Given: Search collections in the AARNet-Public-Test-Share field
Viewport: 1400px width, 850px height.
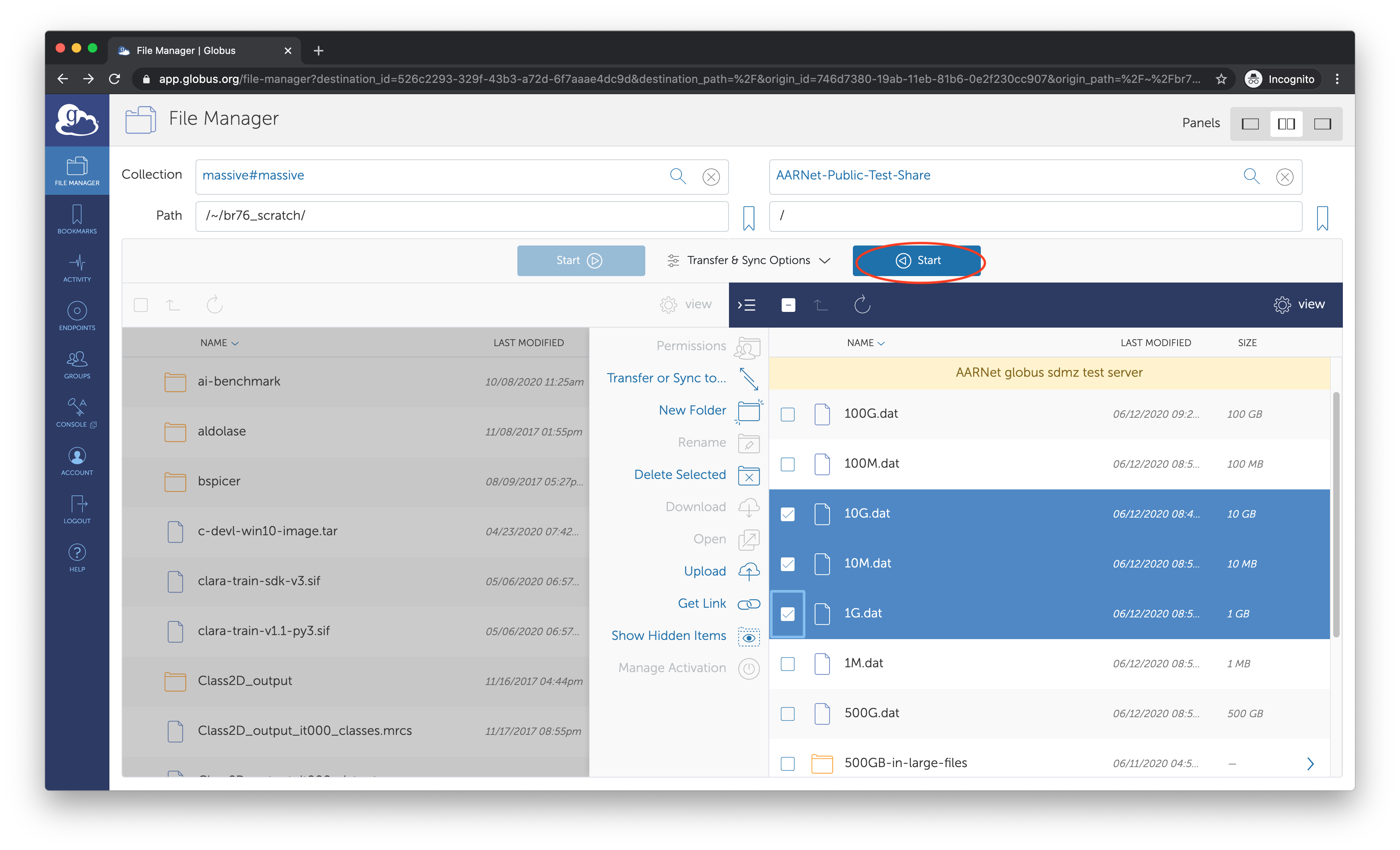Looking at the screenshot, I should [1251, 176].
